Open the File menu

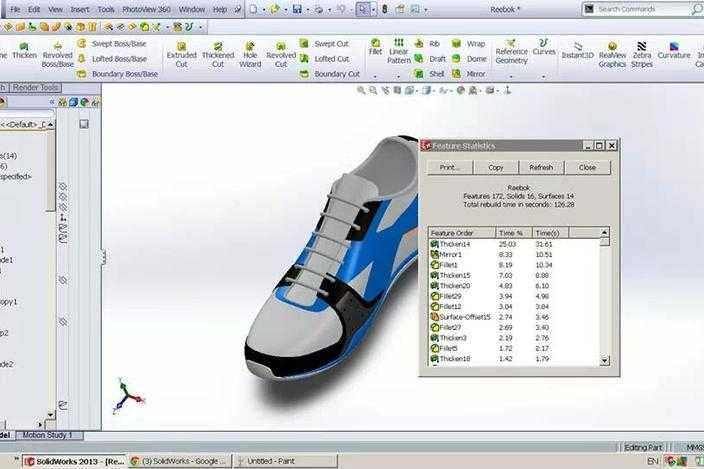(15, 9)
